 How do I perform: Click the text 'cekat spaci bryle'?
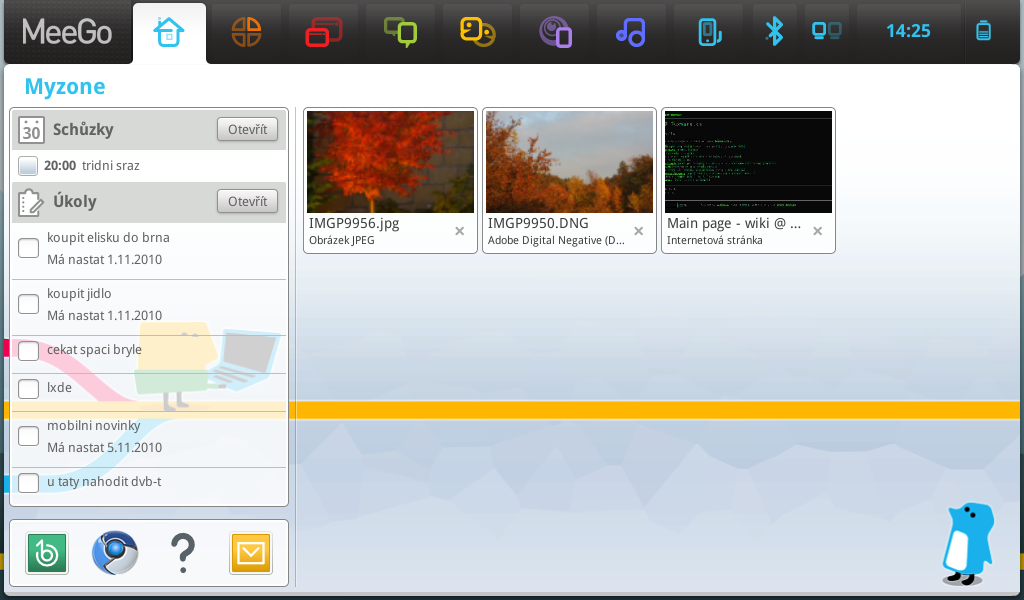pyautogui.click(x=94, y=350)
